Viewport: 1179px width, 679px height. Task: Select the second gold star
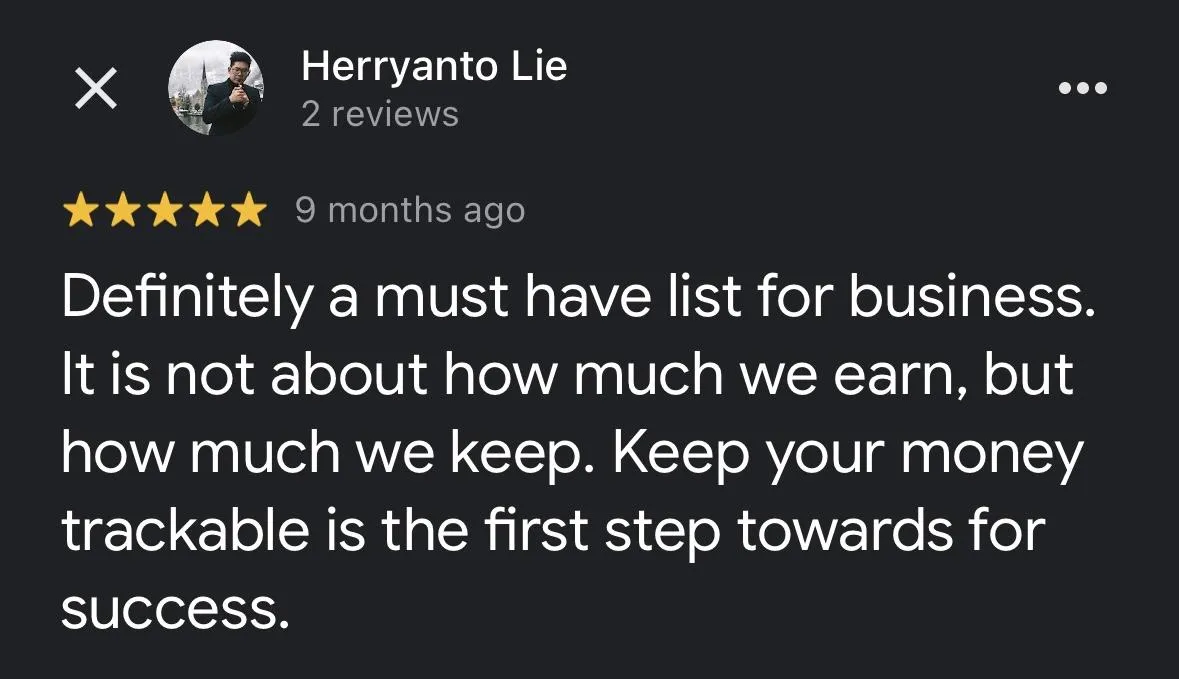pyautogui.click(x=122, y=210)
